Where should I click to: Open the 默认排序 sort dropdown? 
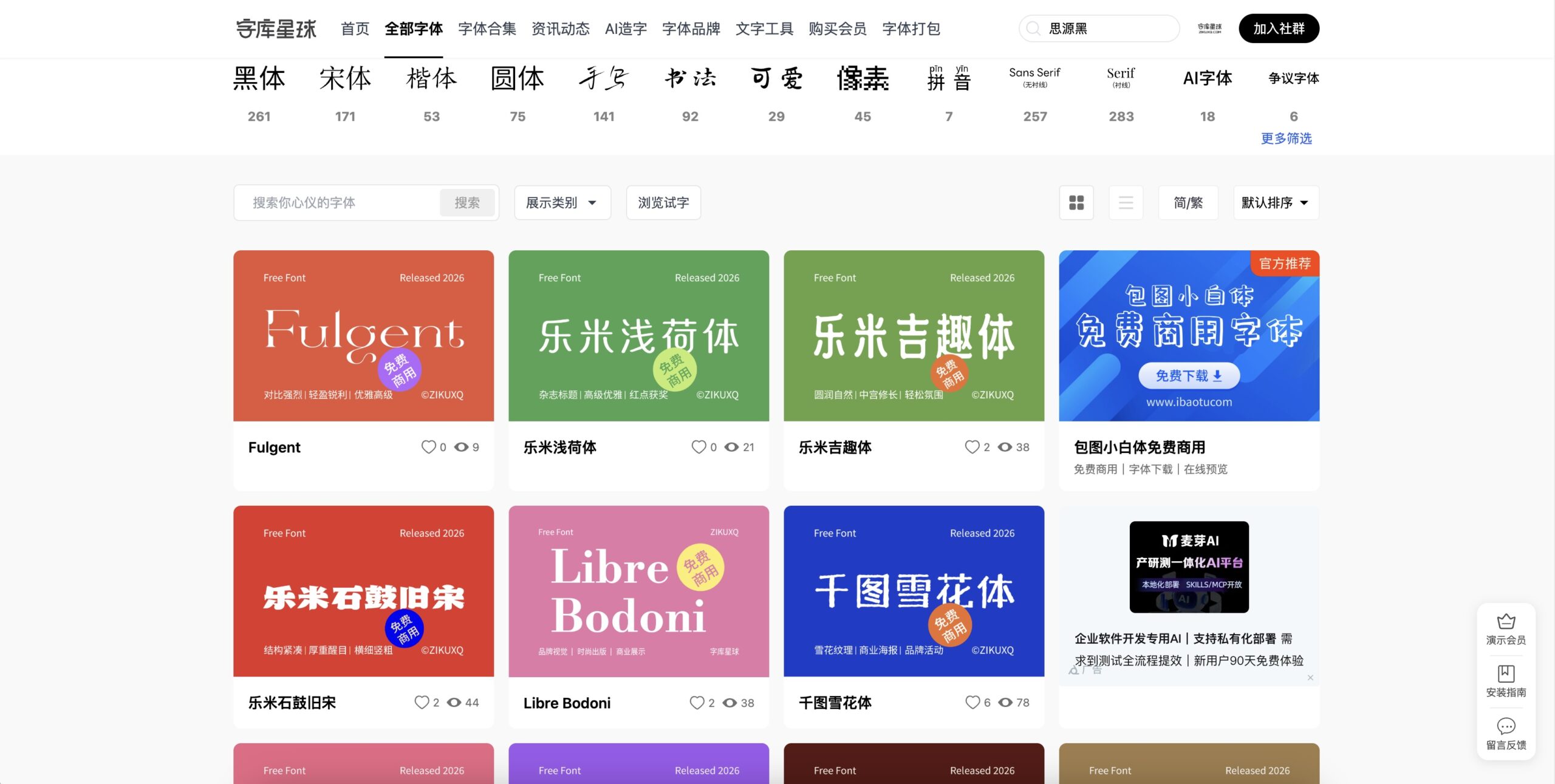click(1276, 203)
